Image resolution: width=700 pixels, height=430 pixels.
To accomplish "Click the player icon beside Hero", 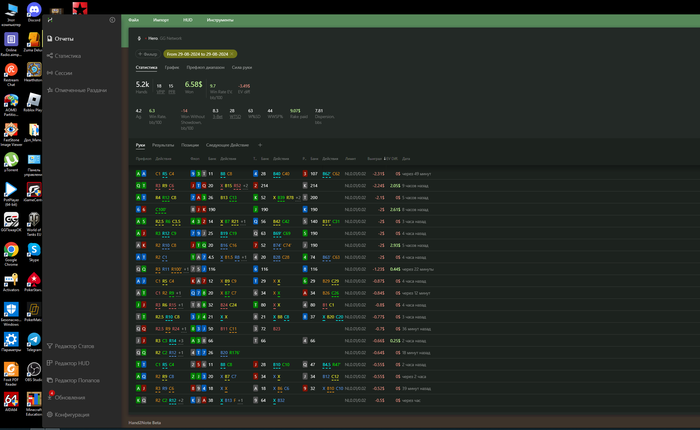I will [139, 38].
